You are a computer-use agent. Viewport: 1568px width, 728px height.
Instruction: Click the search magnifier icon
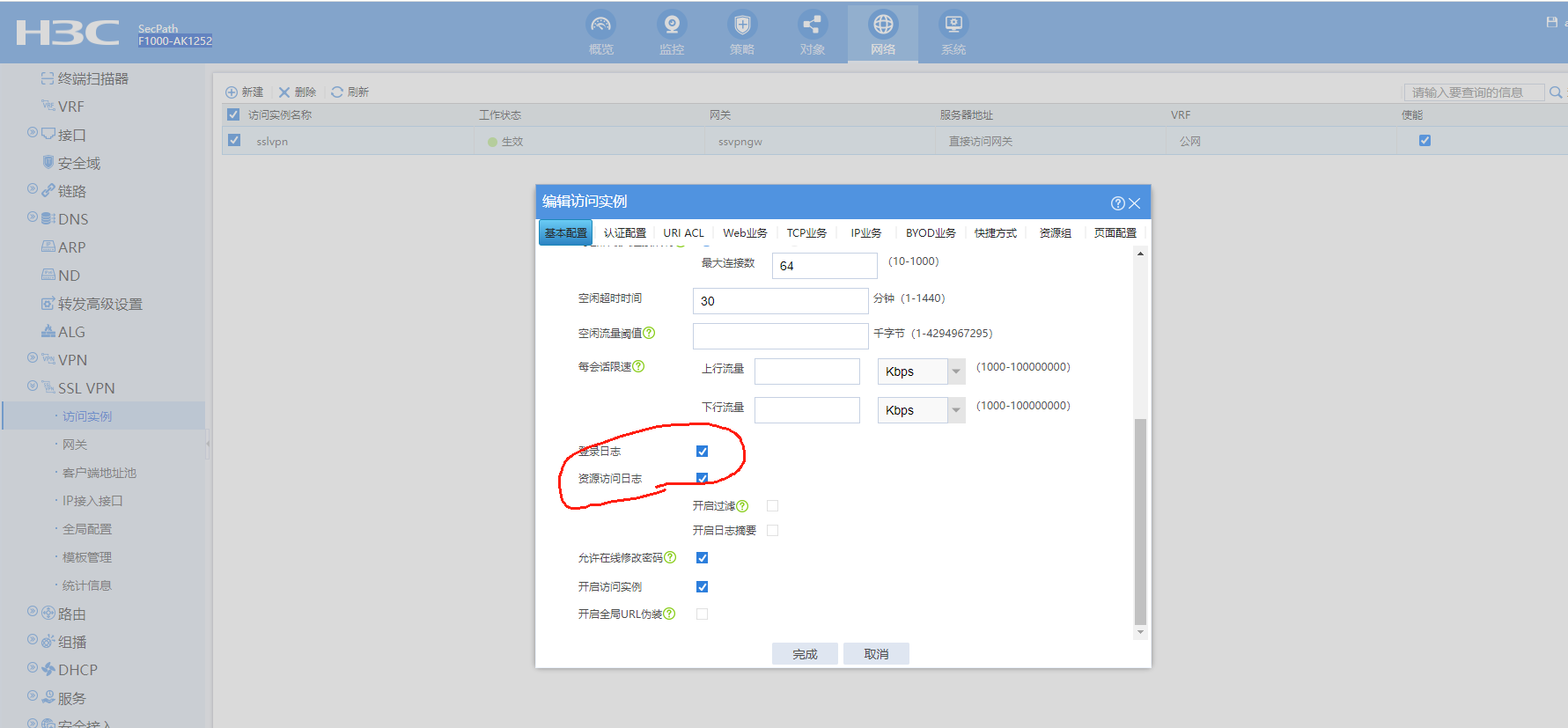(1556, 92)
